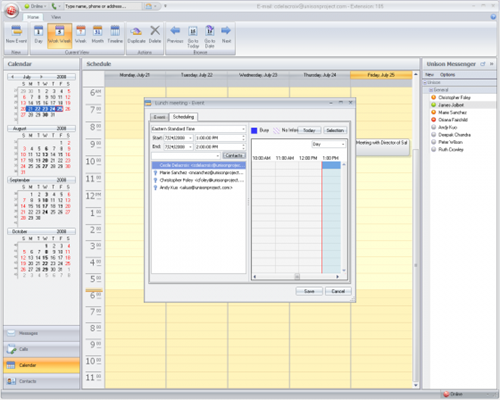Open the round application menu orb
500x400 pixels.
click(x=12, y=11)
